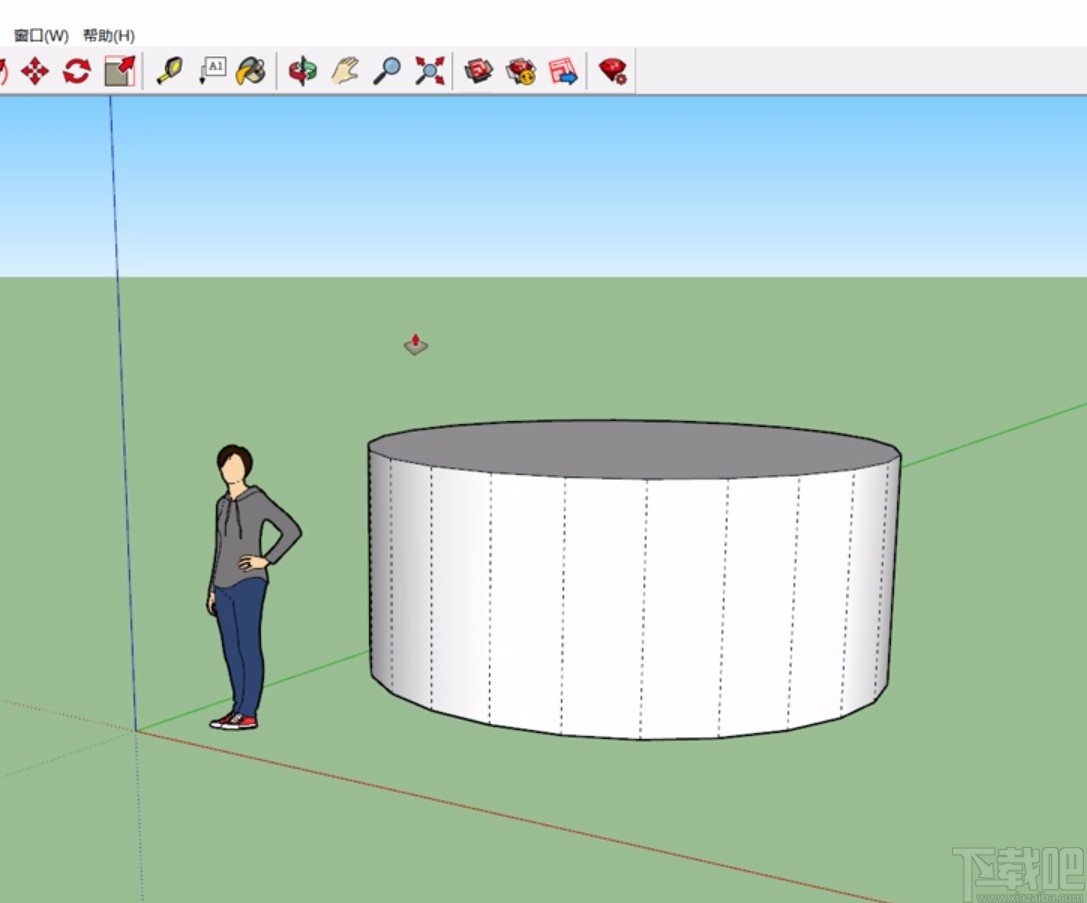Select the Rotate tool
Screen dimensions: 1087x903
pyautogui.click(x=77, y=70)
